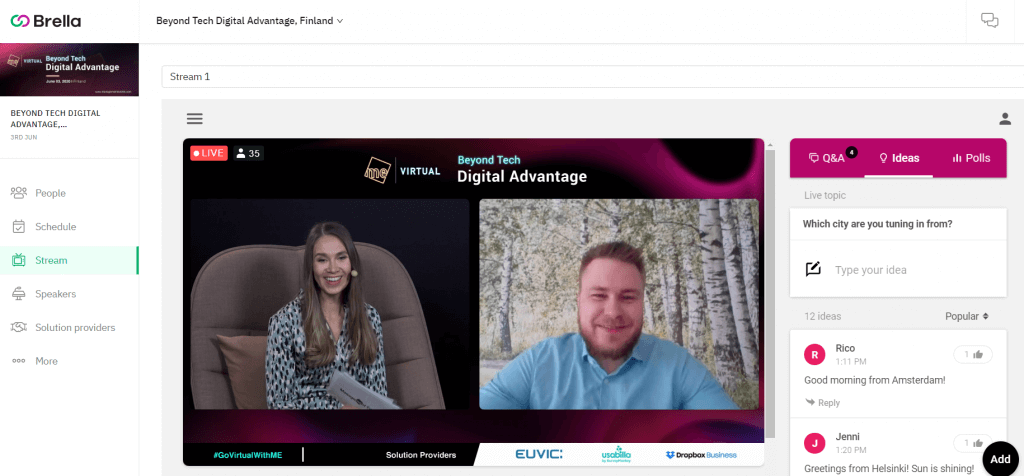The image size is (1024, 476).
Task: Click the LIVE indicator badge
Action: 208,153
